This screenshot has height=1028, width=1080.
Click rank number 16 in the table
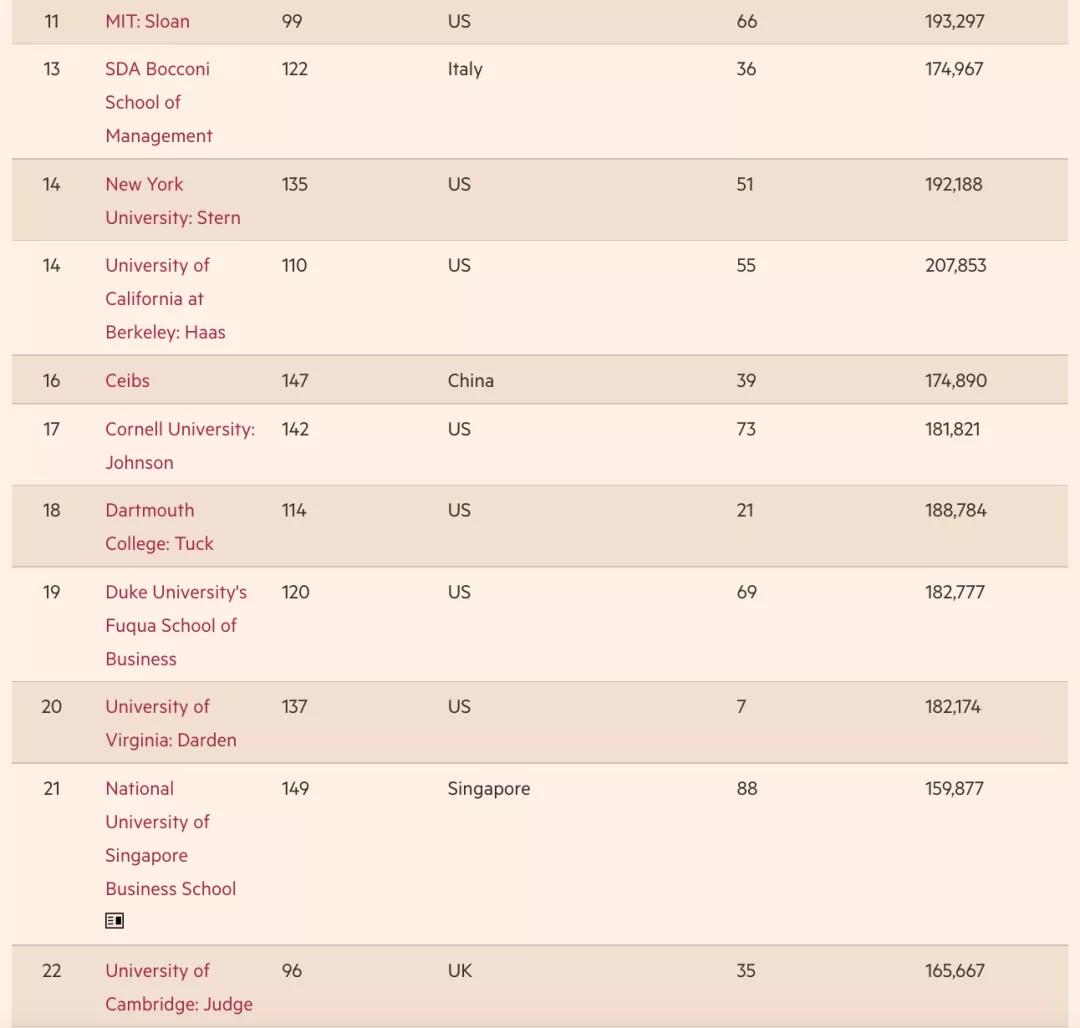tap(52, 381)
